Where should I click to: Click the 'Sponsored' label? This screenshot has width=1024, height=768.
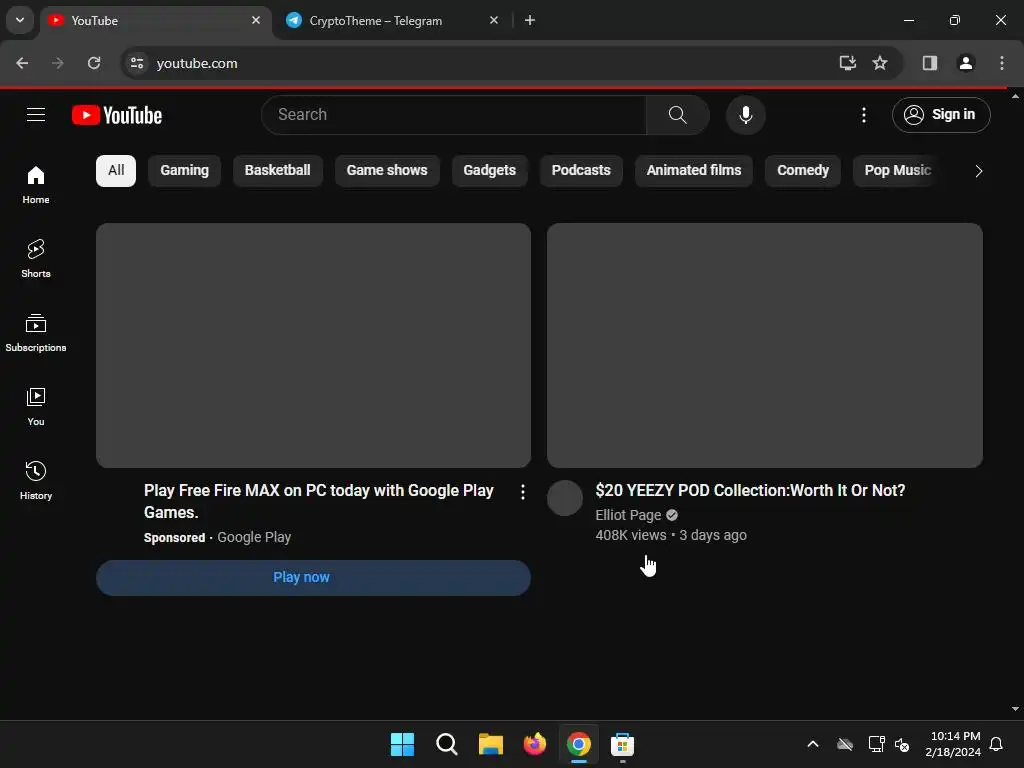point(174,537)
